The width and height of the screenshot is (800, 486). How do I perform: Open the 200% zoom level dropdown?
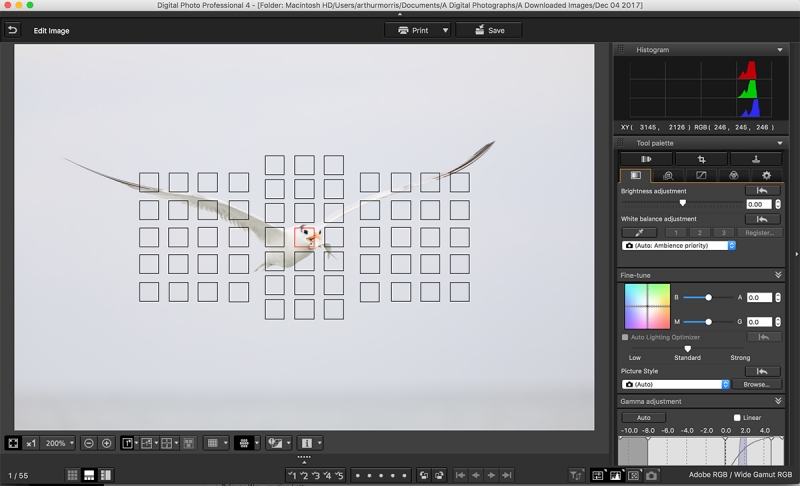[x=58, y=443]
